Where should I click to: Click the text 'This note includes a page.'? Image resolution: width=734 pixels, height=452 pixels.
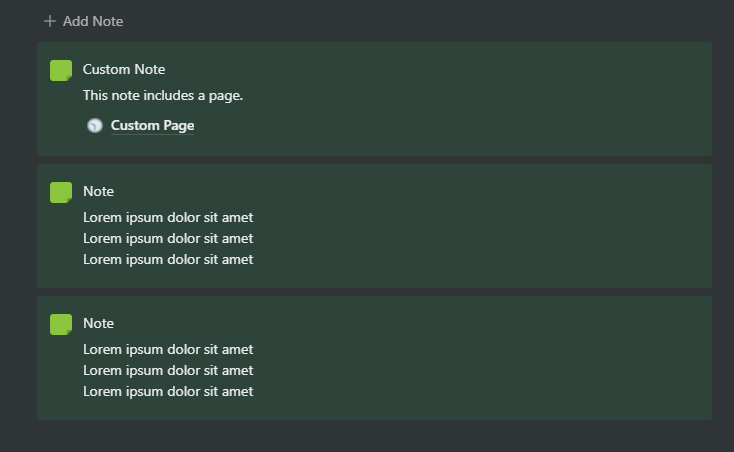point(163,95)
